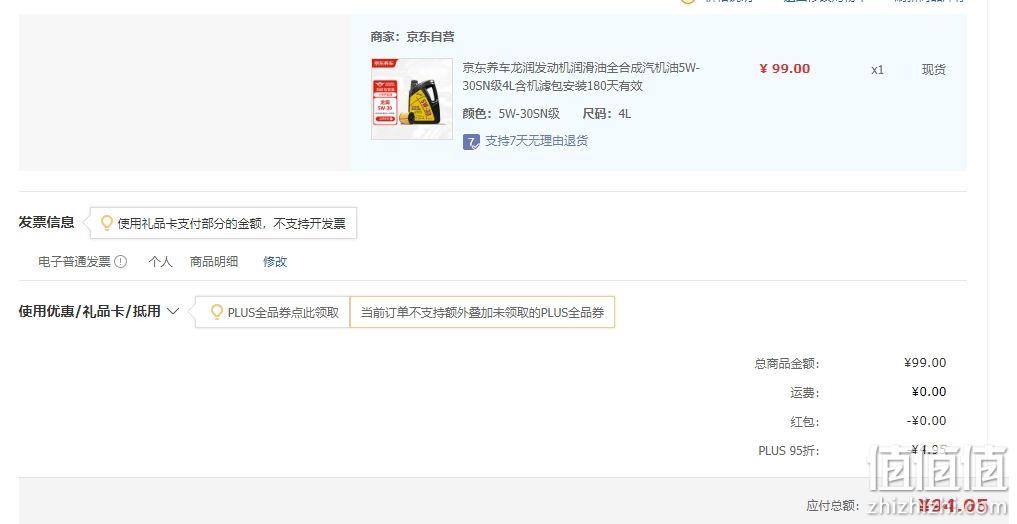This screenshot has width=1017, height=524.
Task: Click the 商品明细 invoice content text
Action: tap(214, 261)
